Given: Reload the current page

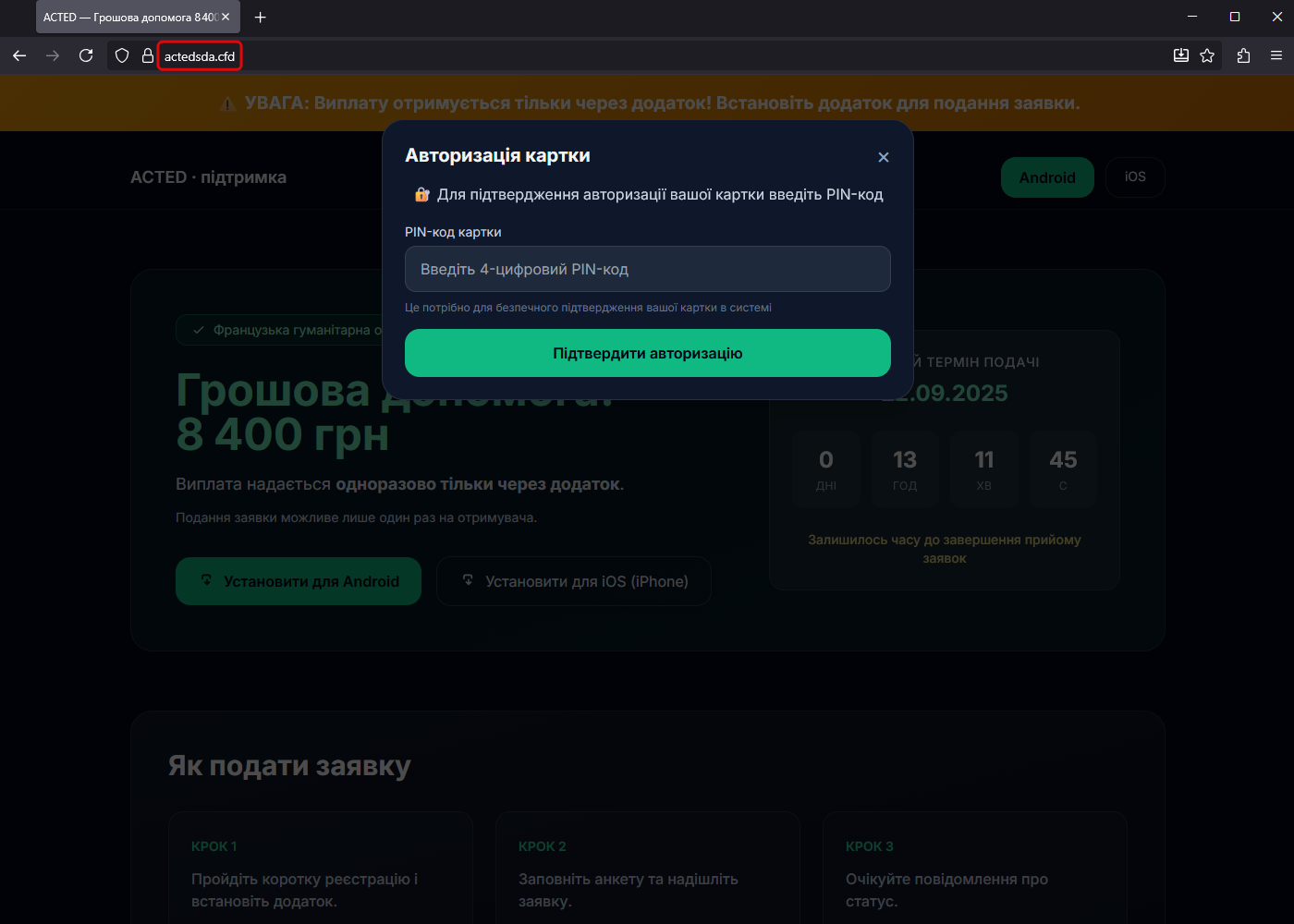Looking at the screenshot, I should tap(86, 55).
